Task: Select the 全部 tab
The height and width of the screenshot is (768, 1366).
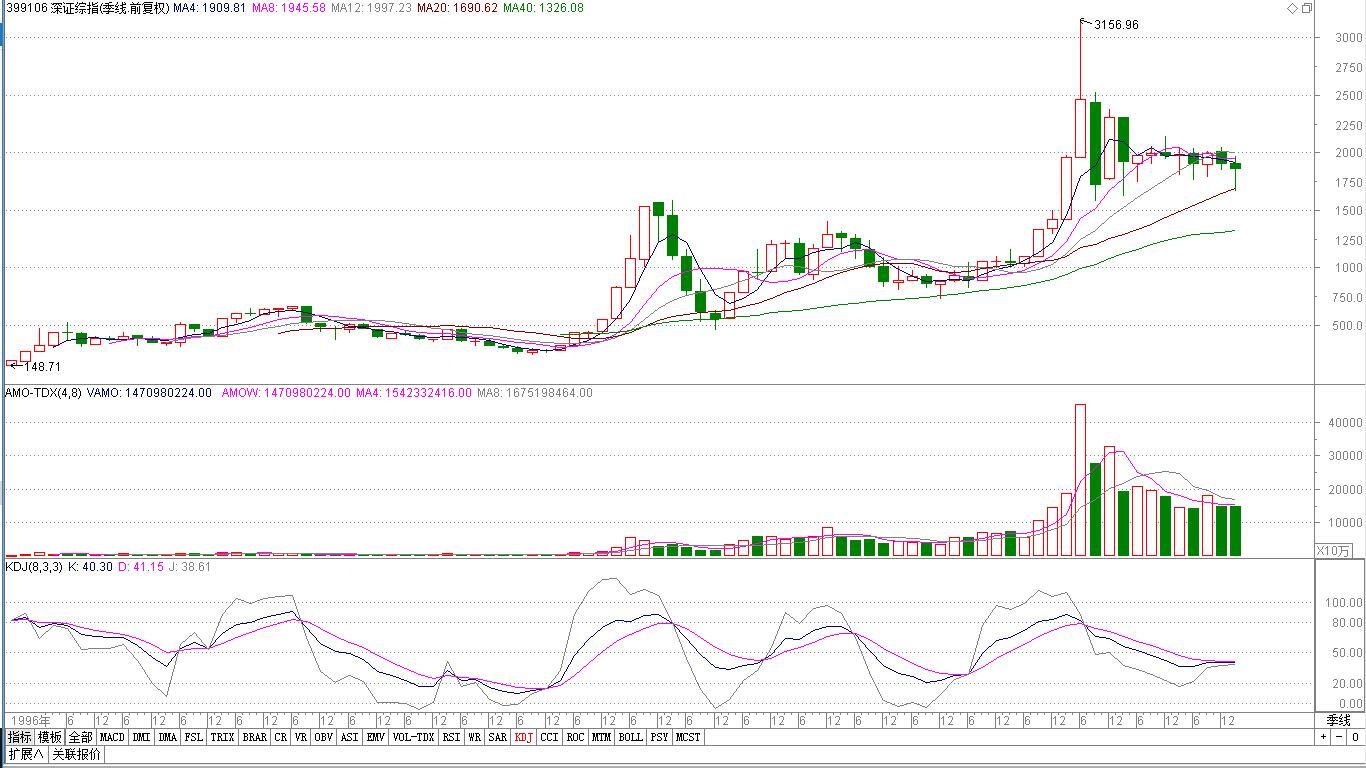Action: tap(80, 737)
